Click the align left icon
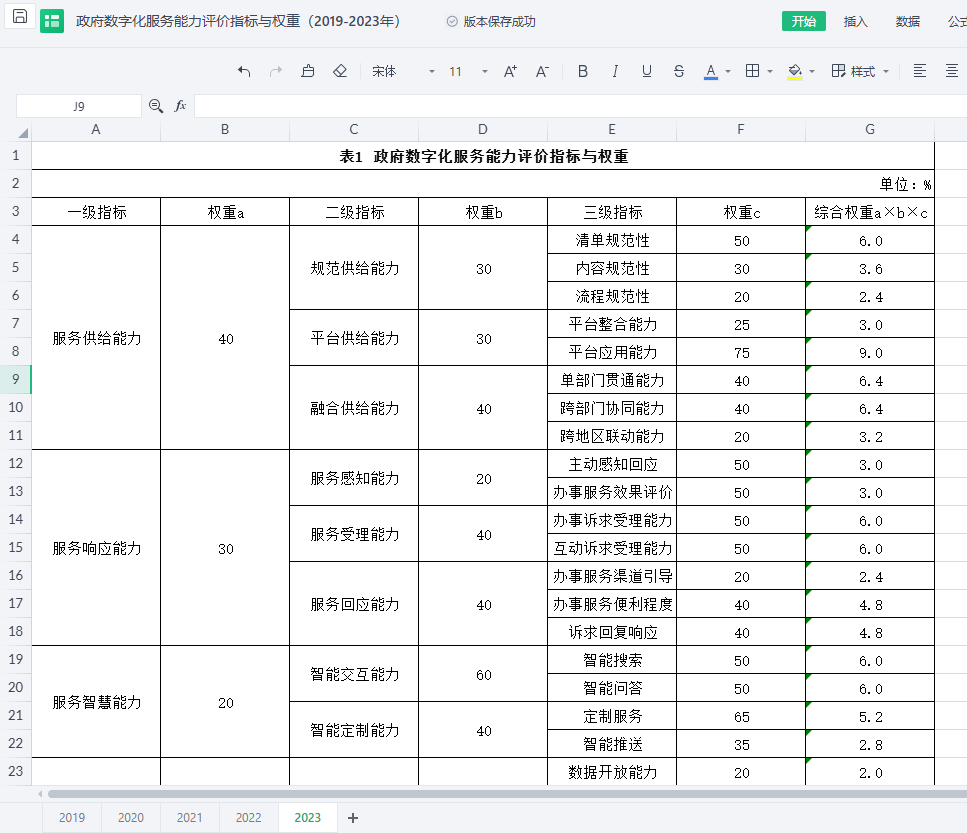 tap(920, 71)
